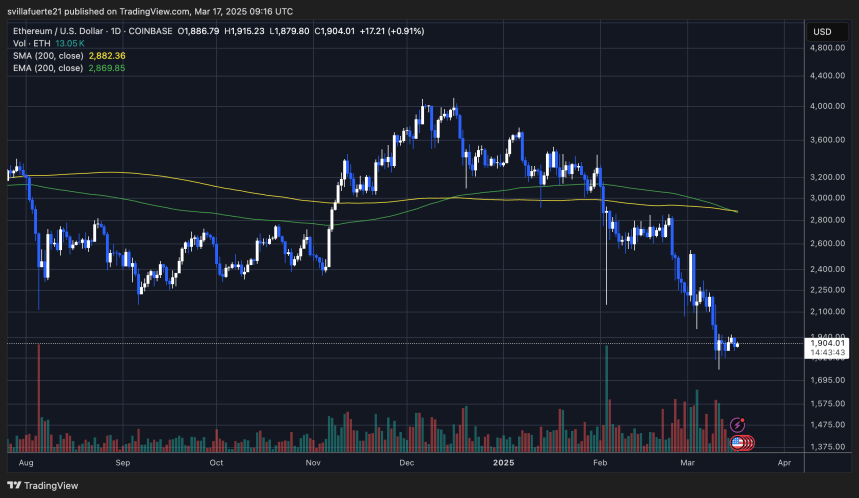This screenshot has width=859, height=498.
Task: Click the 1,575.00 price axis label
Action: pos(827,403)
